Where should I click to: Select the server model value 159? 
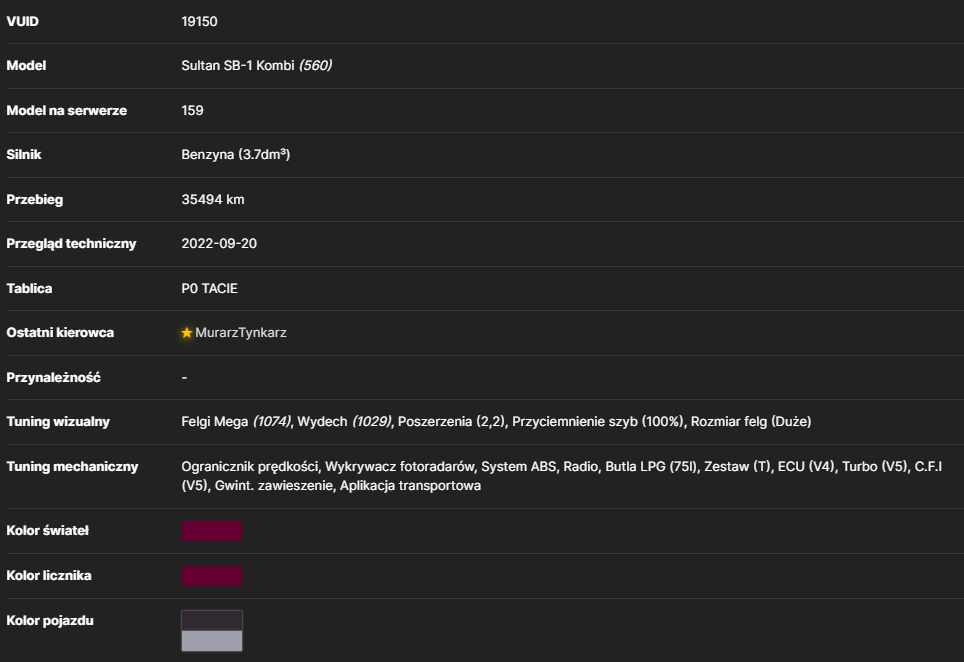click(x=192, y=110)
